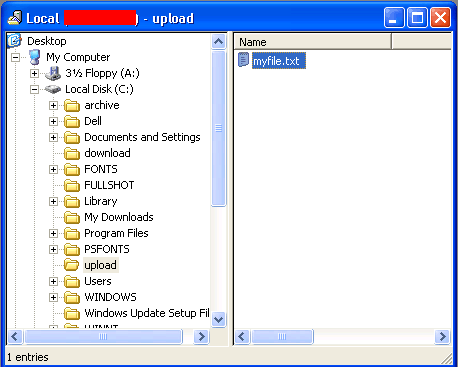The height and width of the screenshot is (367, 458).
Task: Click the Dell folder icon
Action: click(x=72, y=121)
